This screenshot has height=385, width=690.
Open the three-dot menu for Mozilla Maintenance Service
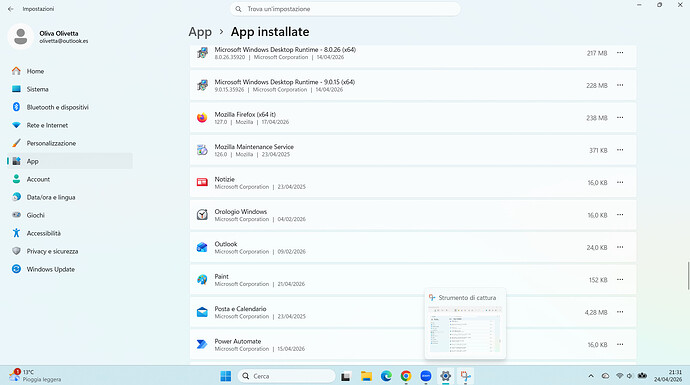click(x=620, y=150)
